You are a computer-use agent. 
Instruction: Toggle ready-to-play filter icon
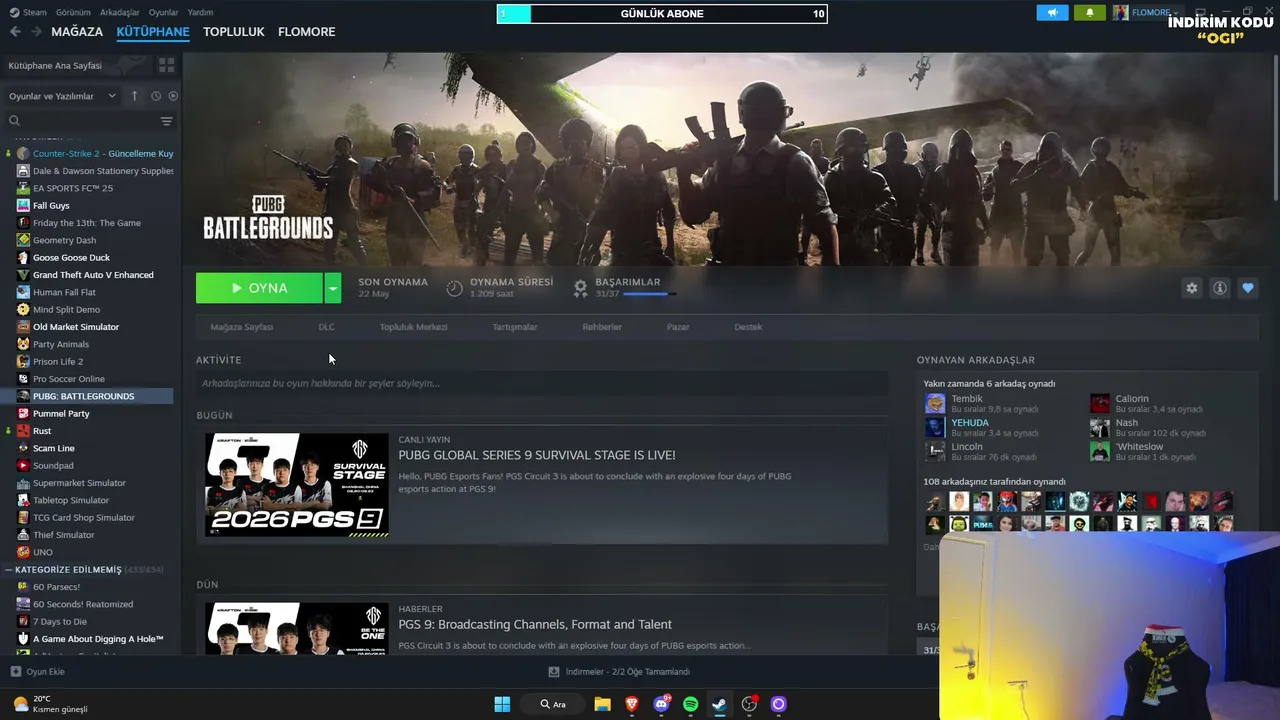point(173,96)
